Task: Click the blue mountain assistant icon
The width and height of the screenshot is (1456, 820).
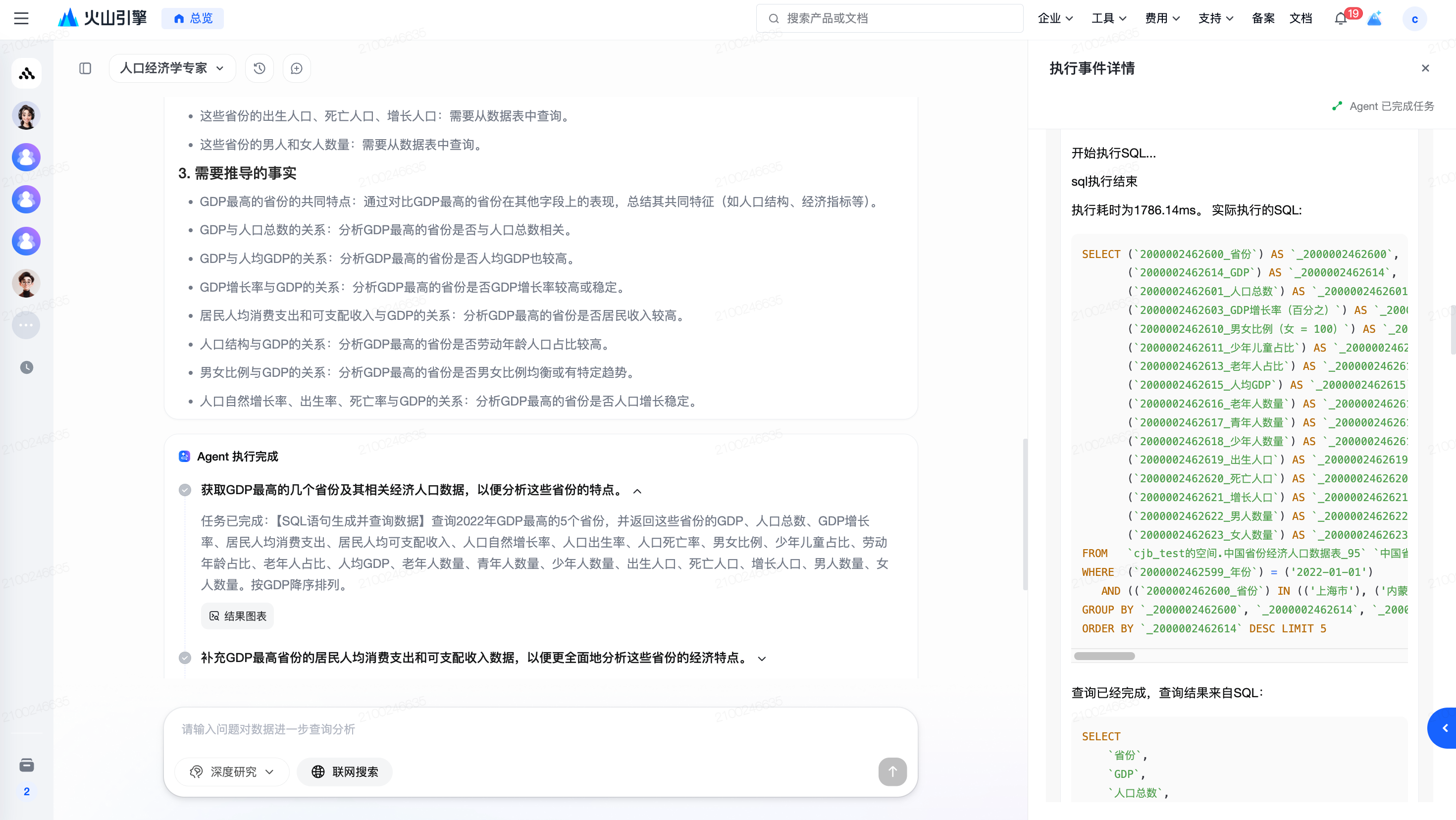Action: point(1374,18)
